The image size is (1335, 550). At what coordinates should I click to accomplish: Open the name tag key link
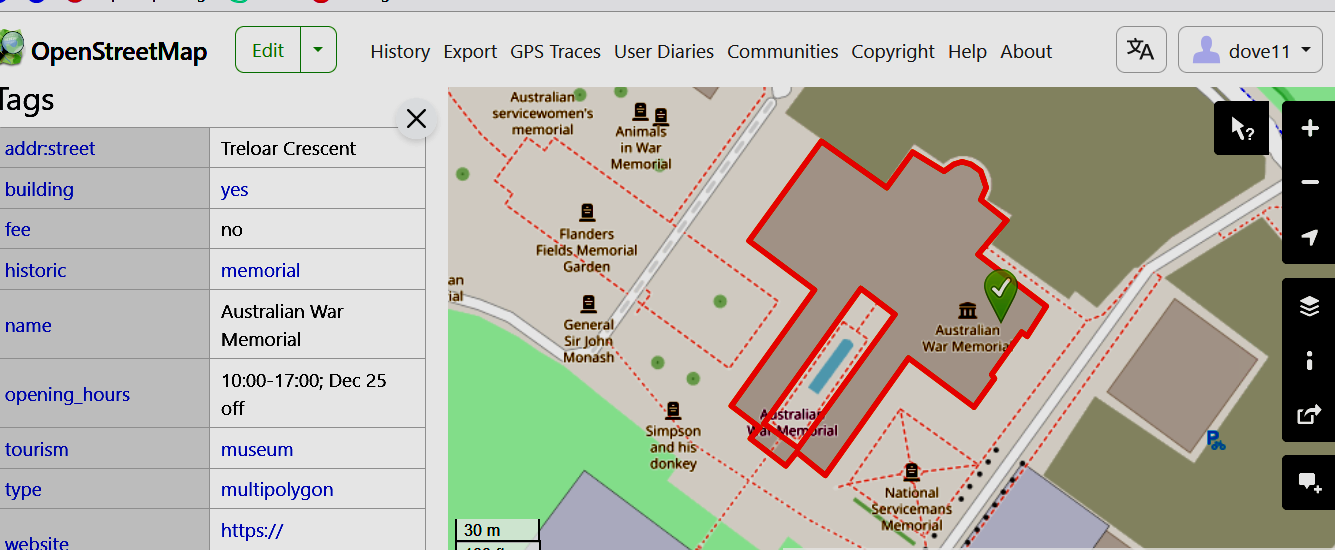point(28,325)
